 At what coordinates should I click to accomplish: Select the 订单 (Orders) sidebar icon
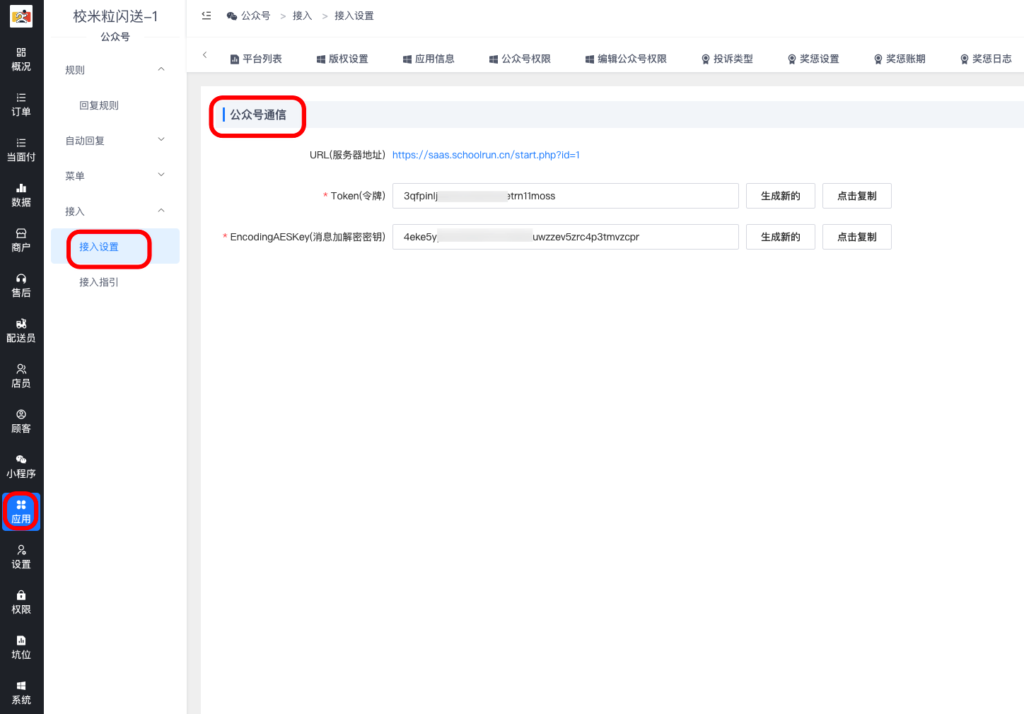21,106
